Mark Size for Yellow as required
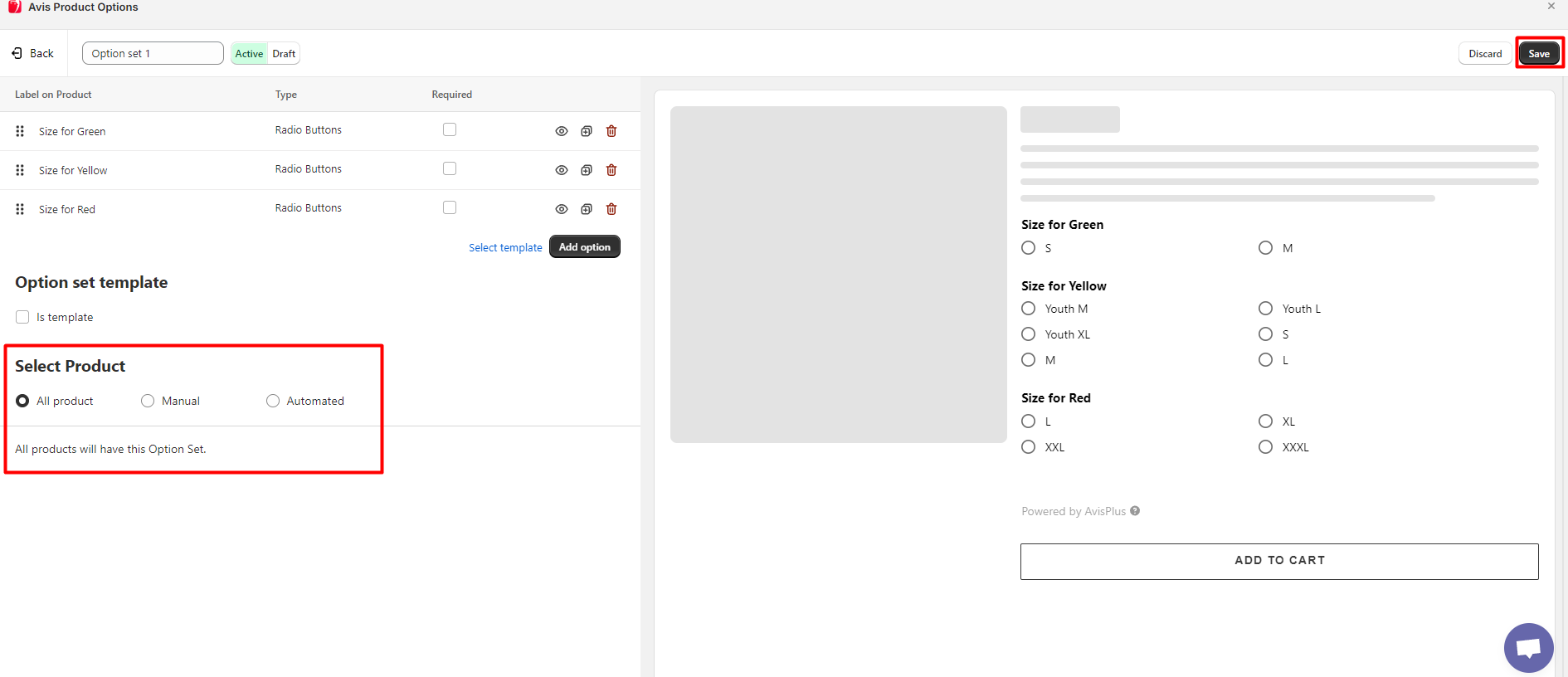Viewport: 1568px width, 677px height. [450, 168]
